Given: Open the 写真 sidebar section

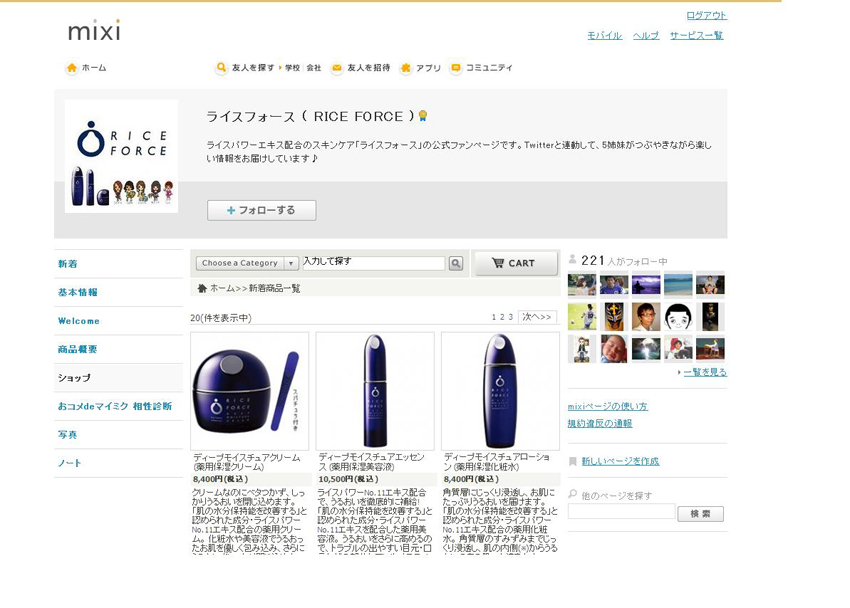Looking at the screenshot, I should (x=70, y=435).
